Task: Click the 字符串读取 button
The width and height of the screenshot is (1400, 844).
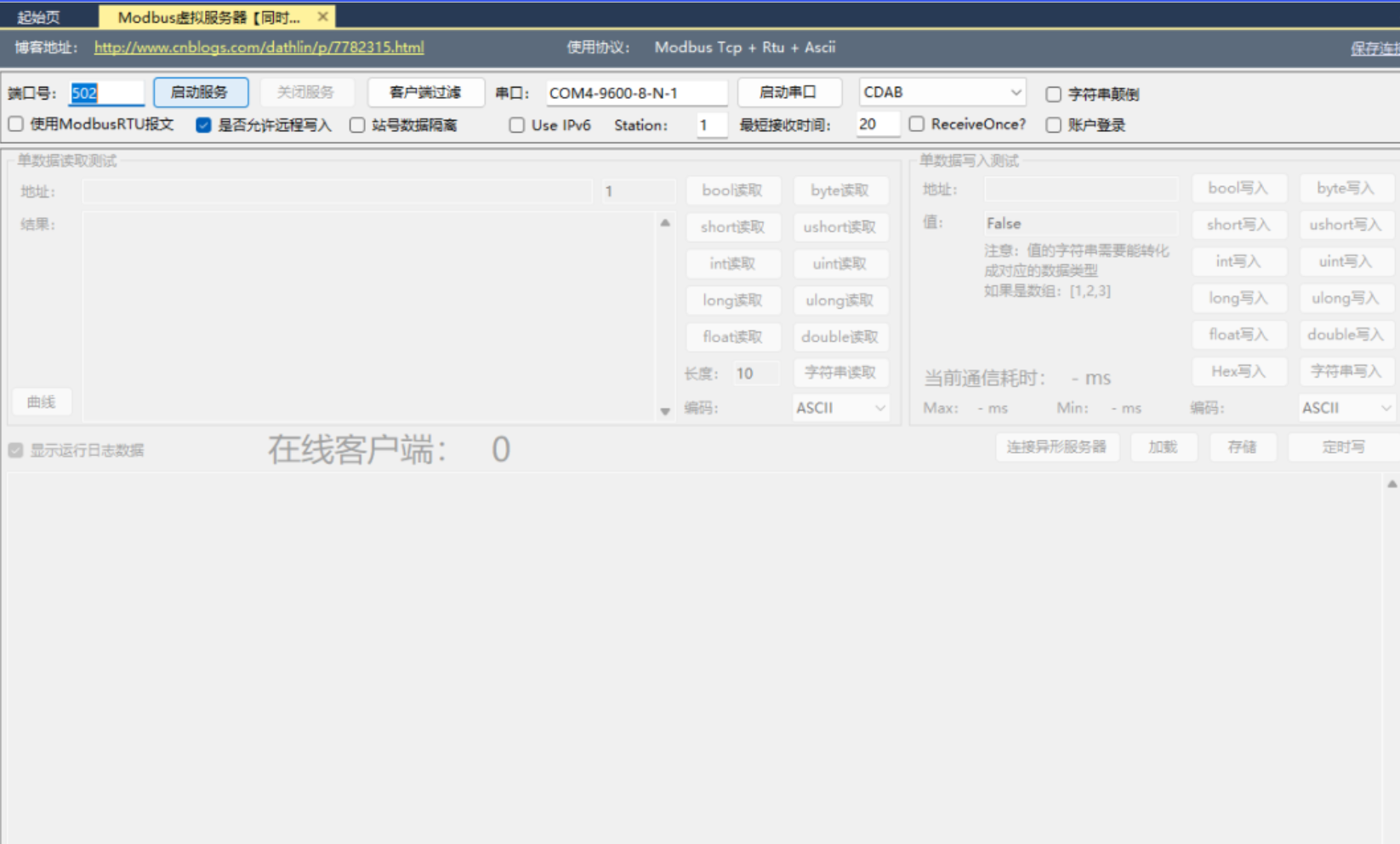Action: (839, 373)
